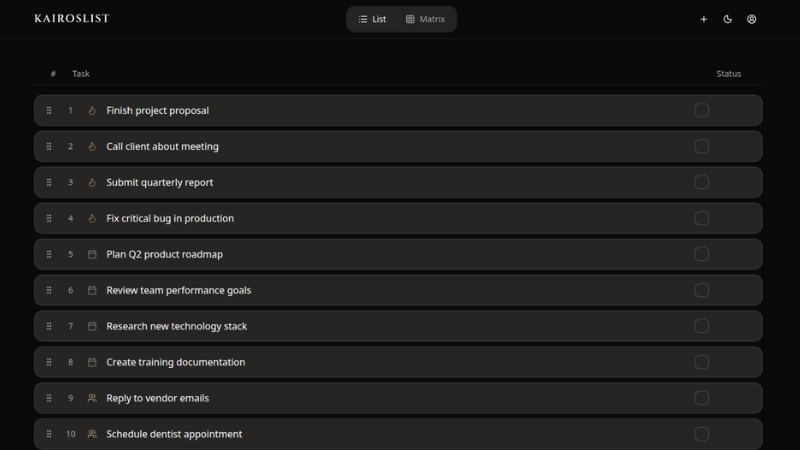
Task: Switch to the Matrix view tab
Action: click(x=425, y=19)
